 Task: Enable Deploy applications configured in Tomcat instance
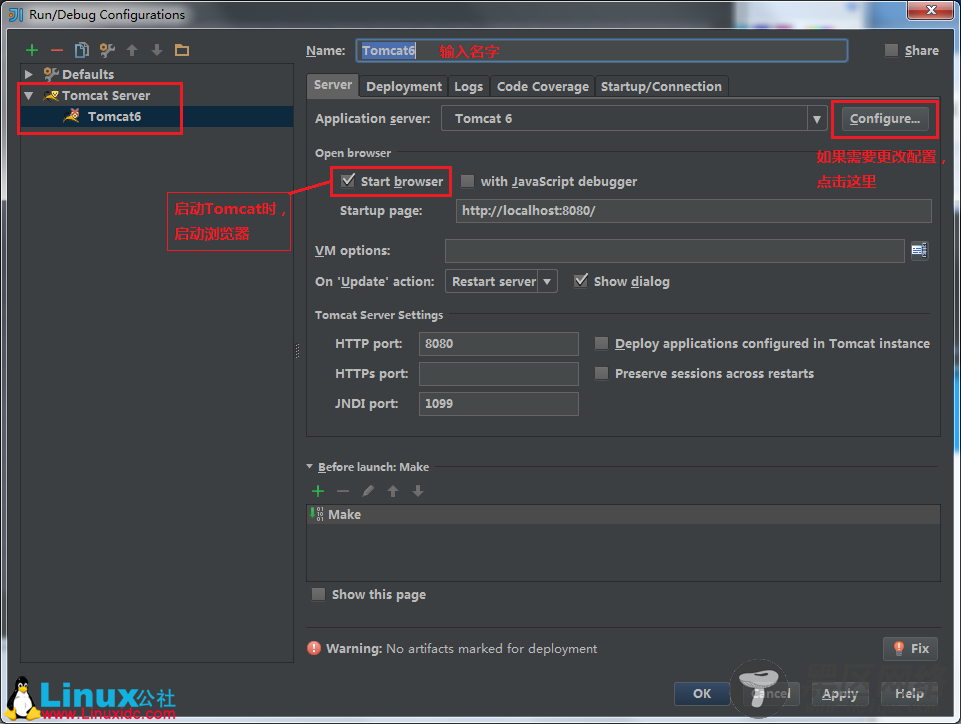602,343
